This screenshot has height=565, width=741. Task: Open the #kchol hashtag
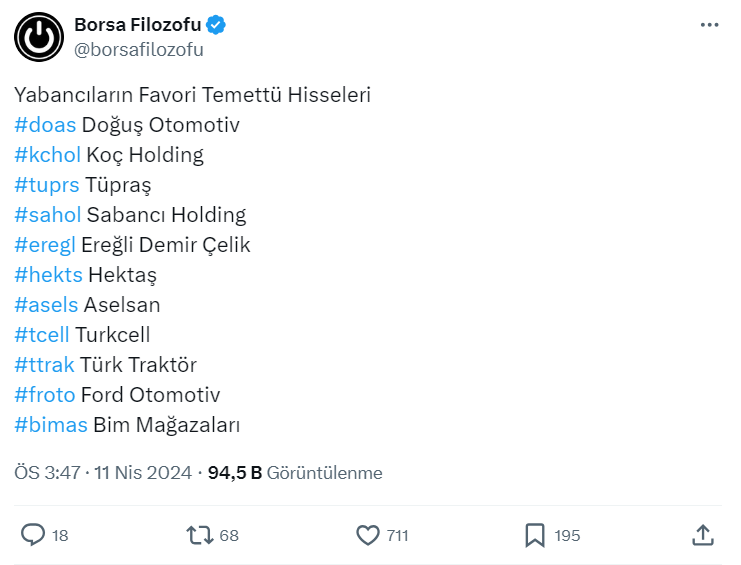click(47, 155)
